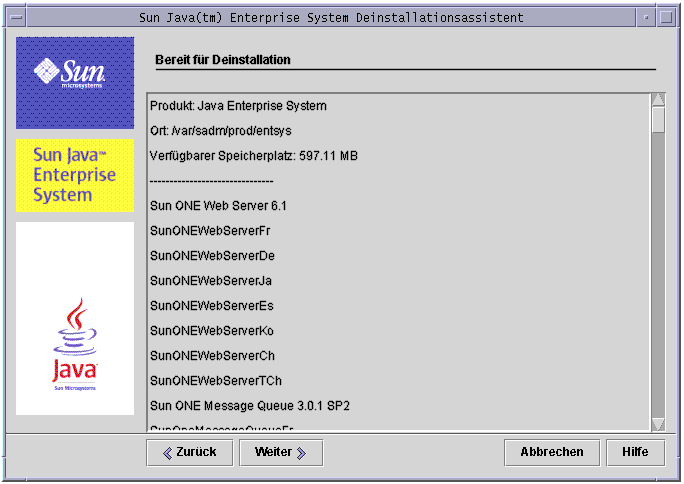Select 'Verfügbarer Speicherplatz: 597.11 MB'

pyautogui.click(x=253, y=156)
